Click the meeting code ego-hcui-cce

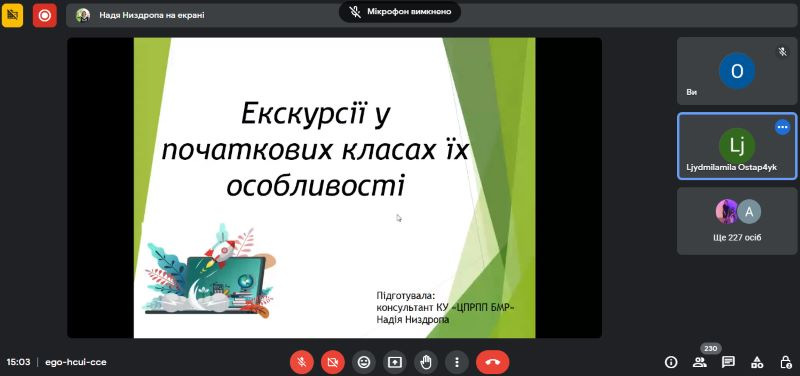pos(76,362)
